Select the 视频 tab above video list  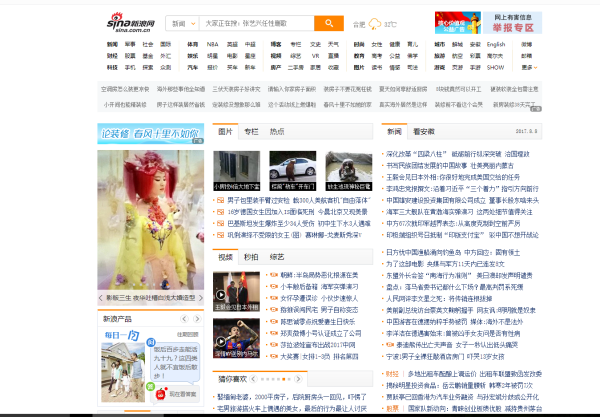(x=225, y=257)
